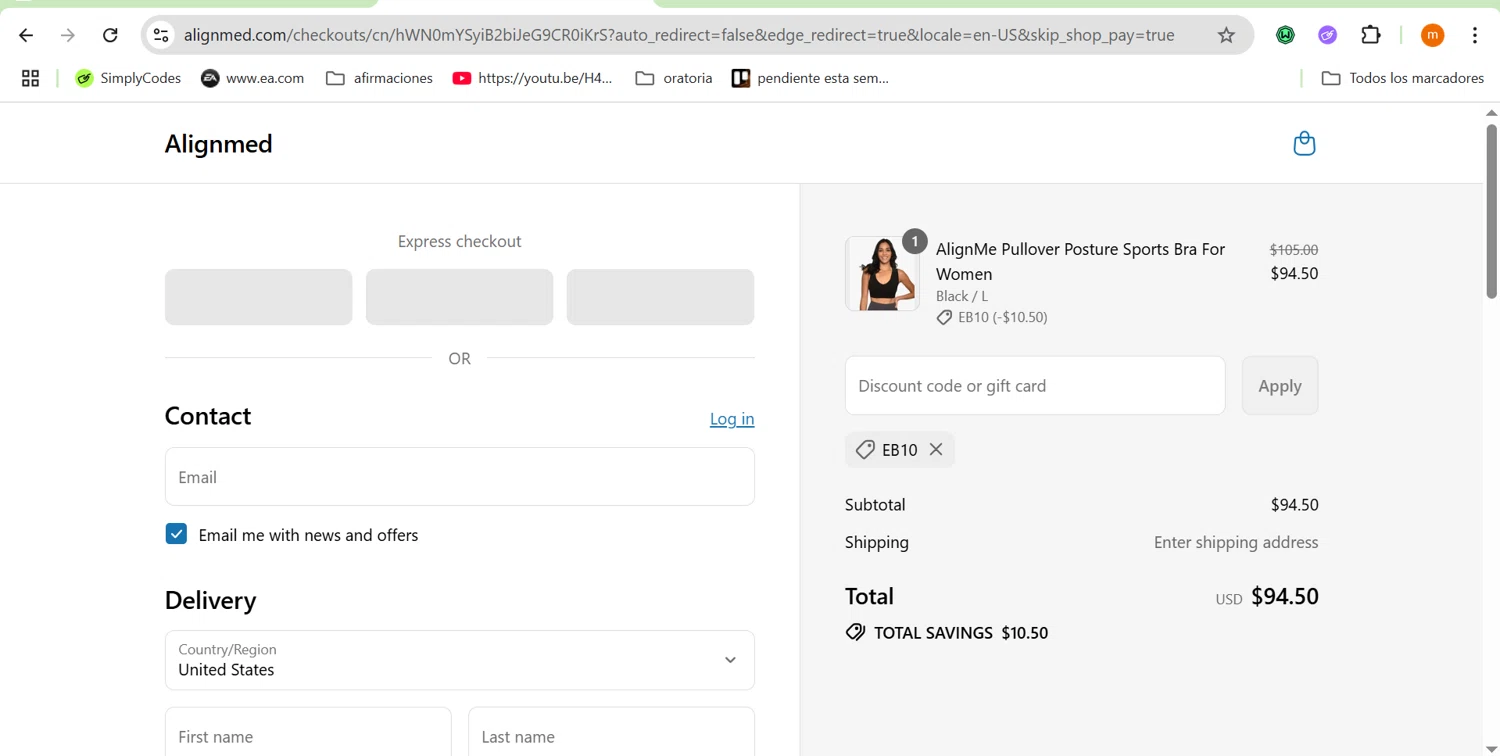Open the oratoria bookmark folder
Screen dimensions: 1500x756
coord(673,78)
